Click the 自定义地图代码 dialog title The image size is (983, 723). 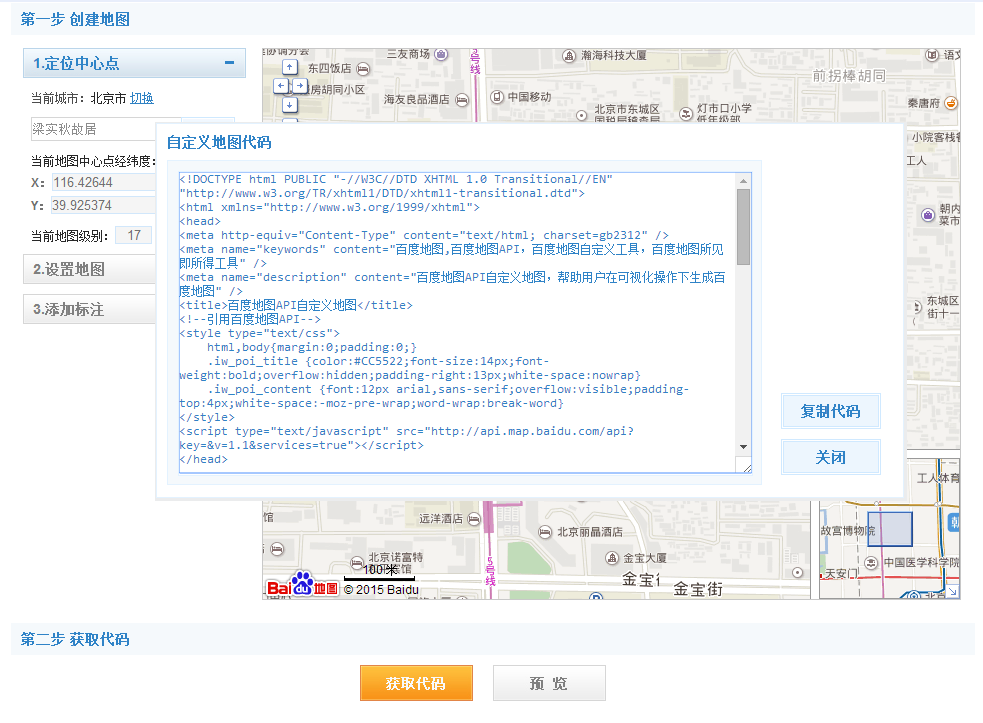tap(219, 142)
